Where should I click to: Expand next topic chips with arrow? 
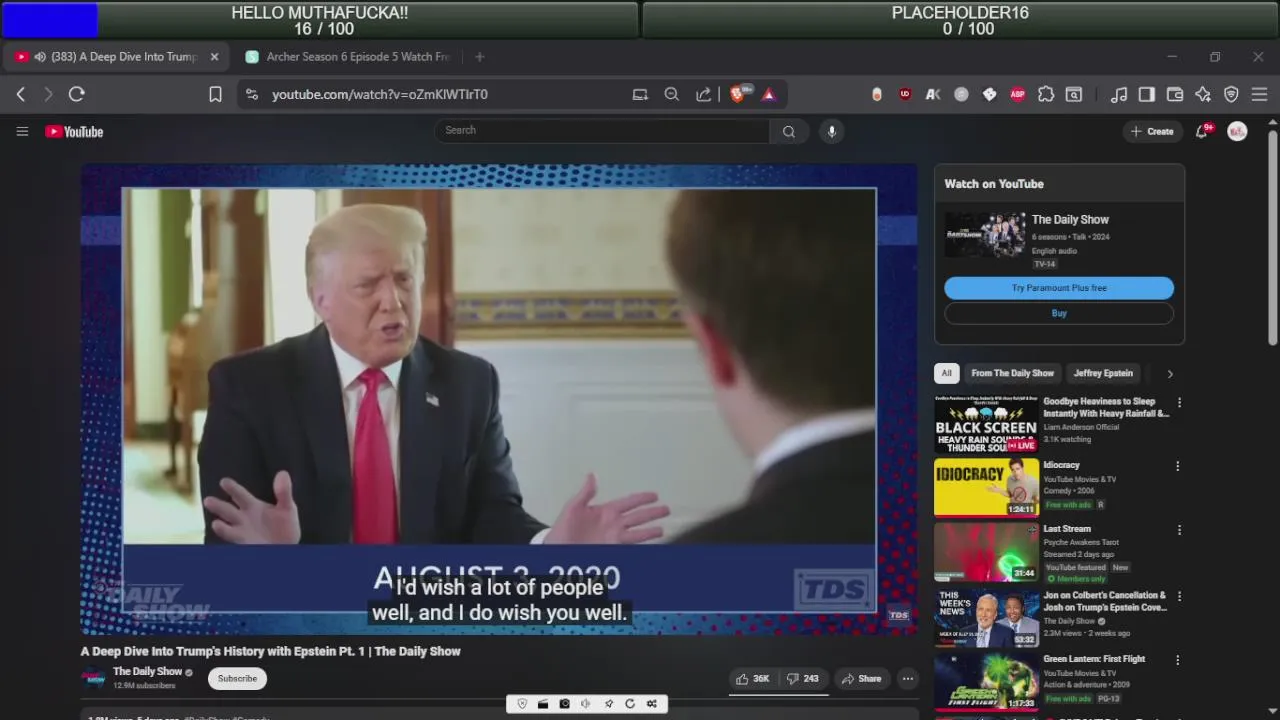[1169, 373]
